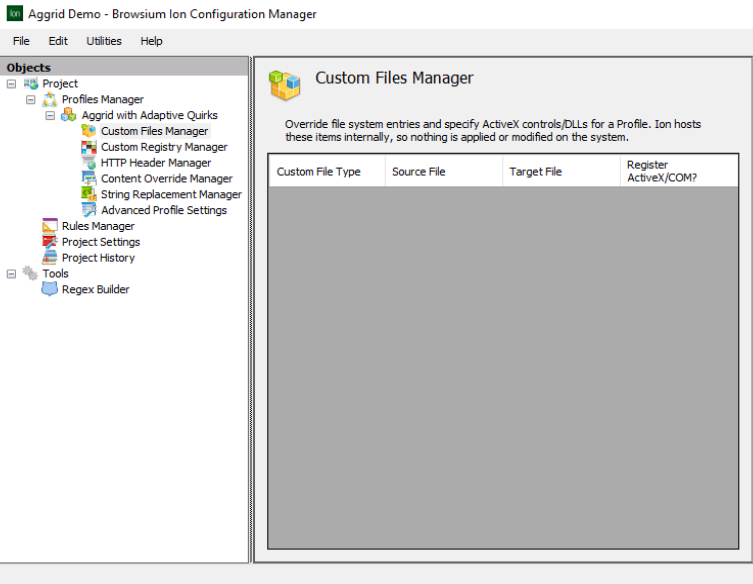Click the Project Settings icon

click(x=49, y=242)
